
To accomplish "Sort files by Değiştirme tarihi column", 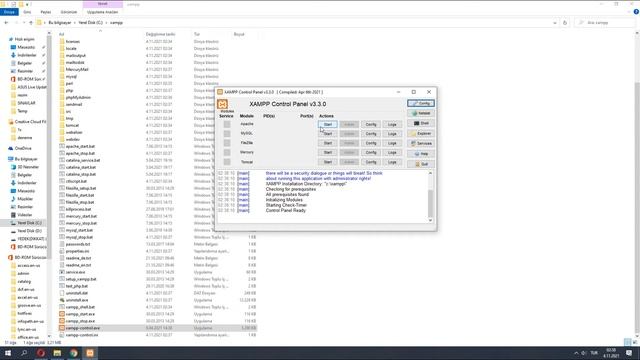I will 160,34.
